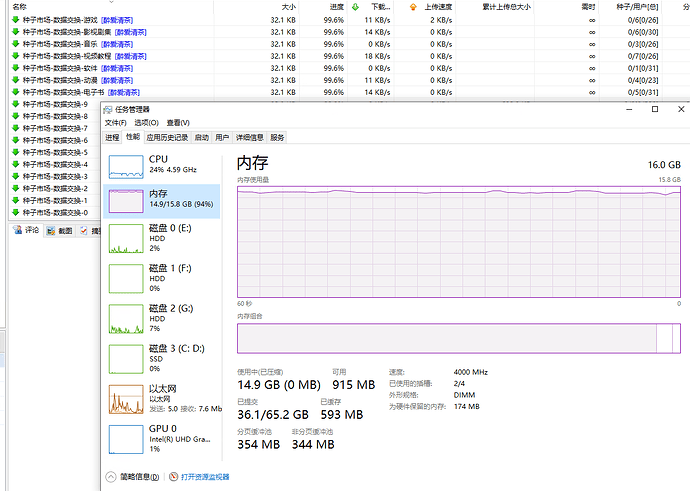The height and width of the screenshot is (491, 690).
Task: Click the 内存使用量 usage graph
Action: [x=459, y=242]
